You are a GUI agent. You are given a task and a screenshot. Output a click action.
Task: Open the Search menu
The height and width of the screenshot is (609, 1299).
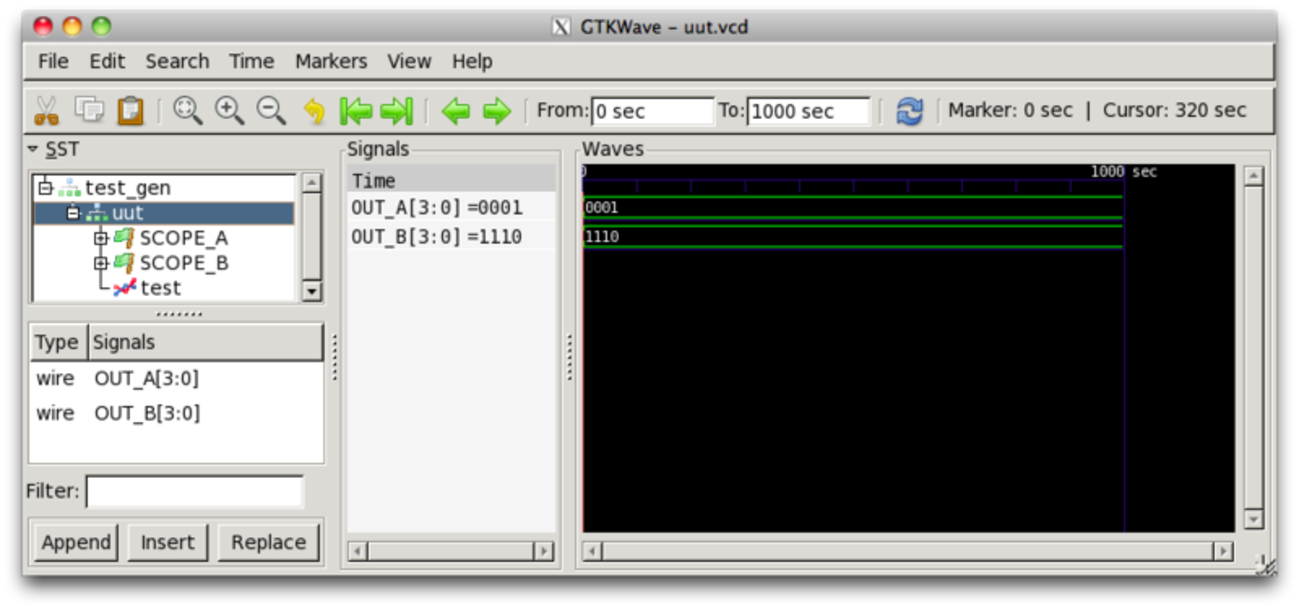(177, 61)
